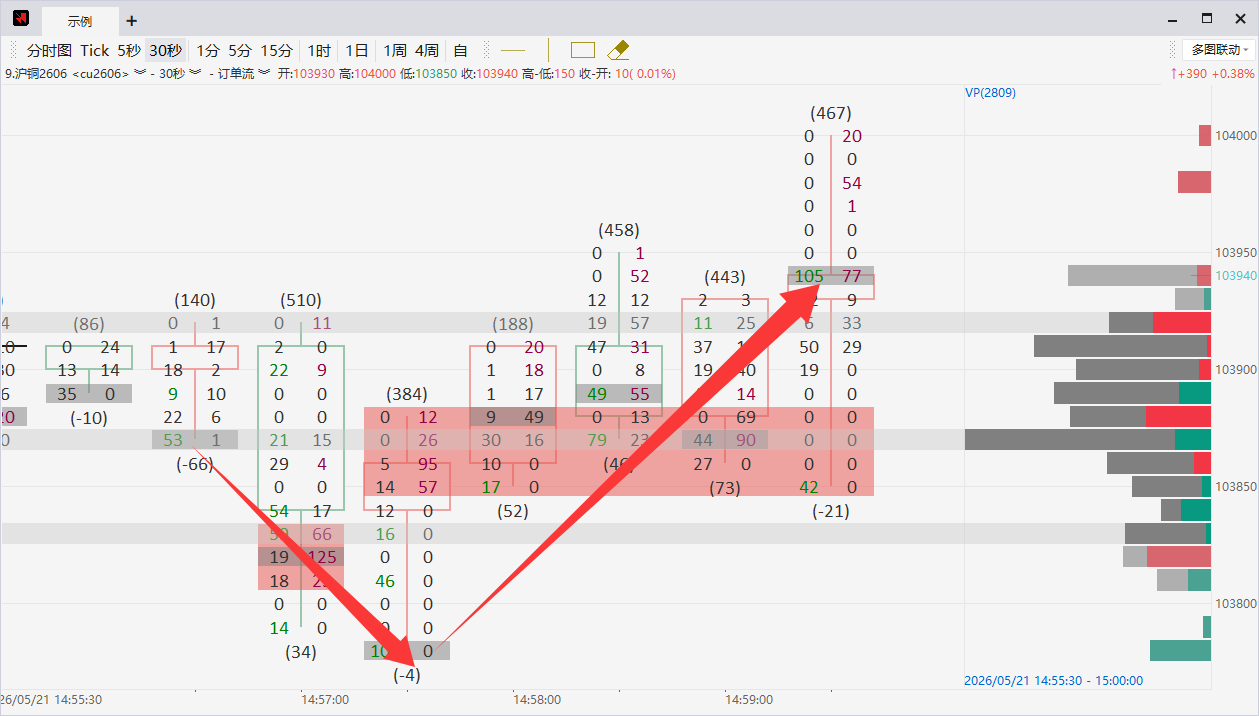Select the 5分 period
1259x716 pixels.
pos(240,50)
